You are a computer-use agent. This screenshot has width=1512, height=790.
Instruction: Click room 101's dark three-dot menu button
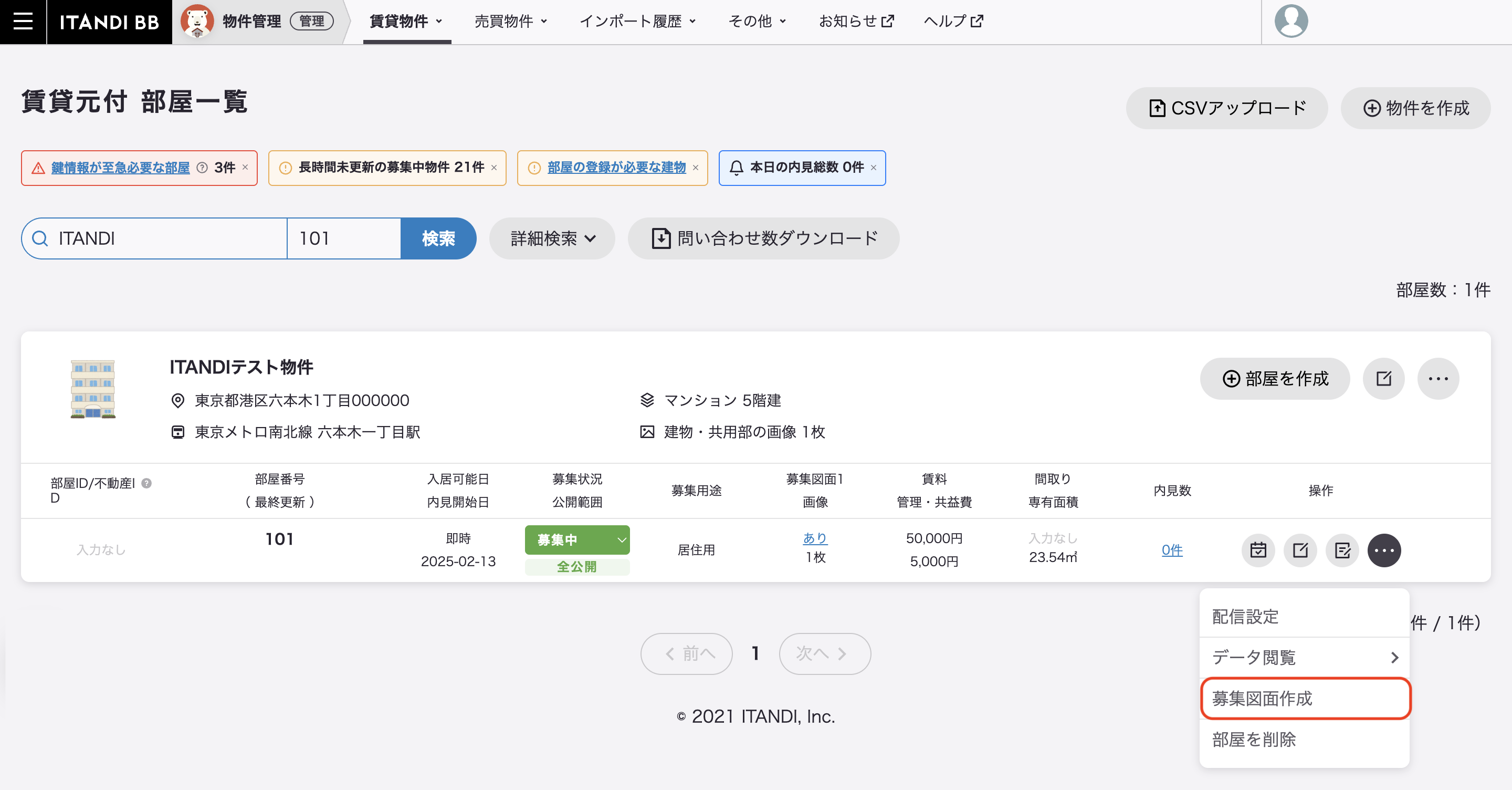(1384, 550)
